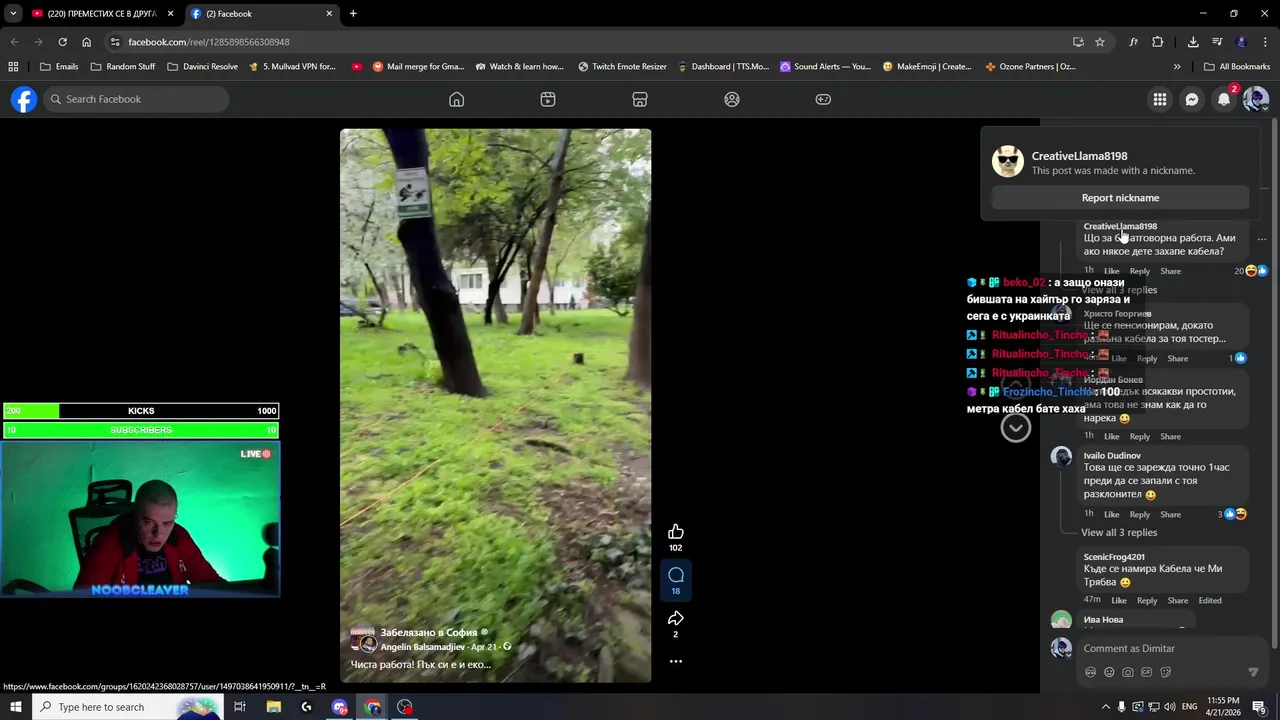This screenshot has height=720, width=1280.
Task: Attach a photo to the comment
Action: click(1128, 672)
